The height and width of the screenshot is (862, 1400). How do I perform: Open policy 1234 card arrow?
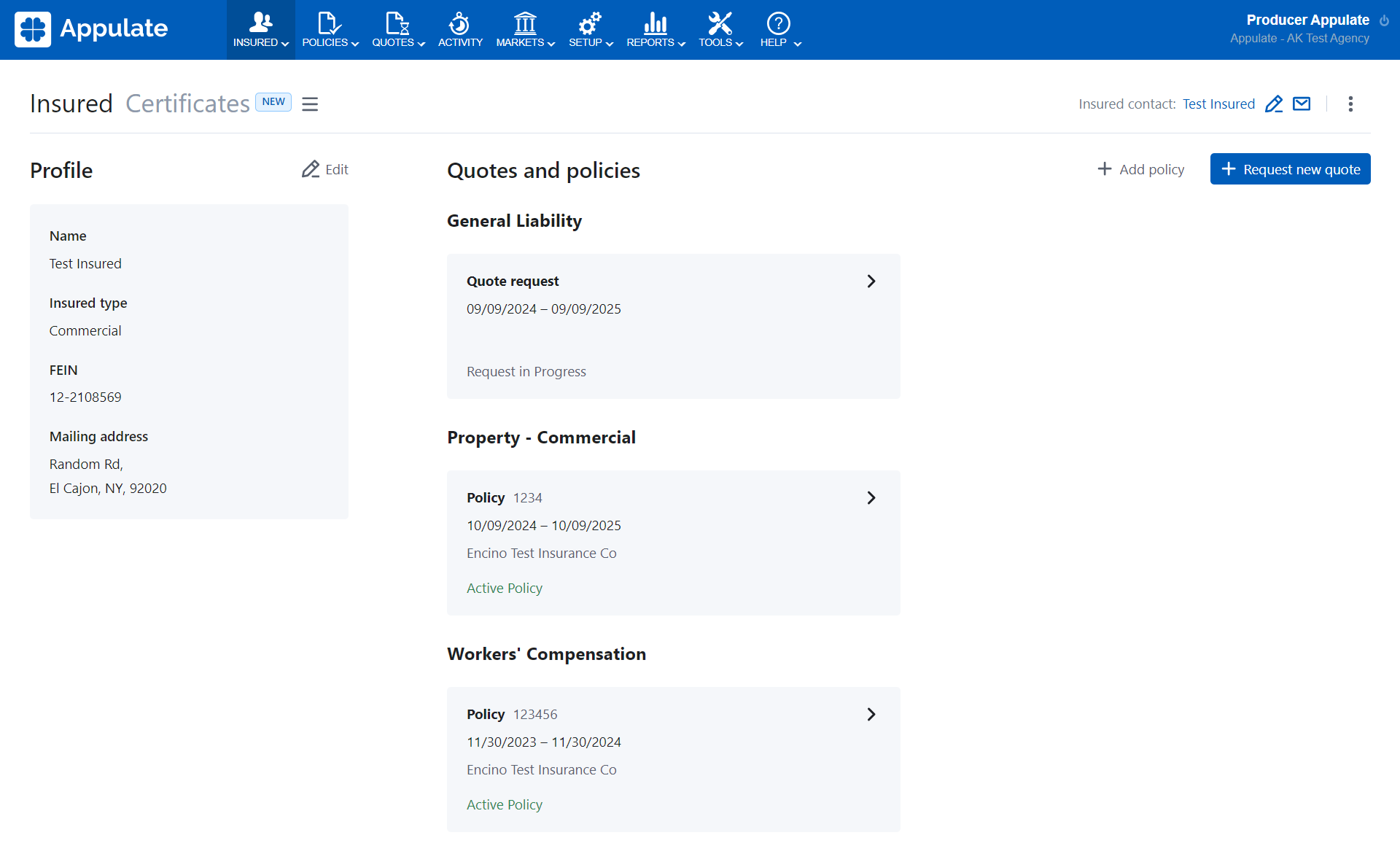(871, 498)
